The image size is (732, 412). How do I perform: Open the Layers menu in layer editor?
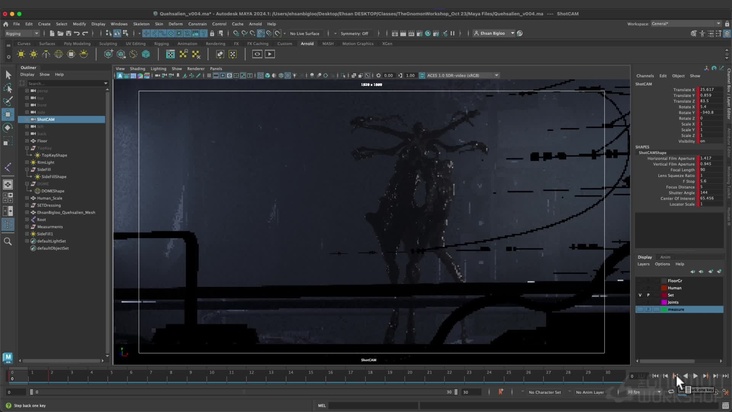click(643, 264)
